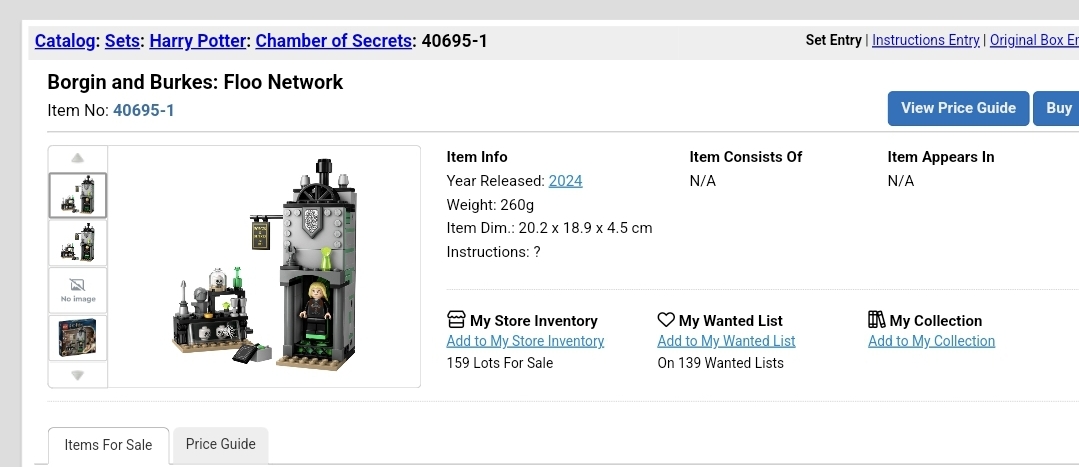
Task: Select the box art thumbnail
Action: (x=78, y=338)
